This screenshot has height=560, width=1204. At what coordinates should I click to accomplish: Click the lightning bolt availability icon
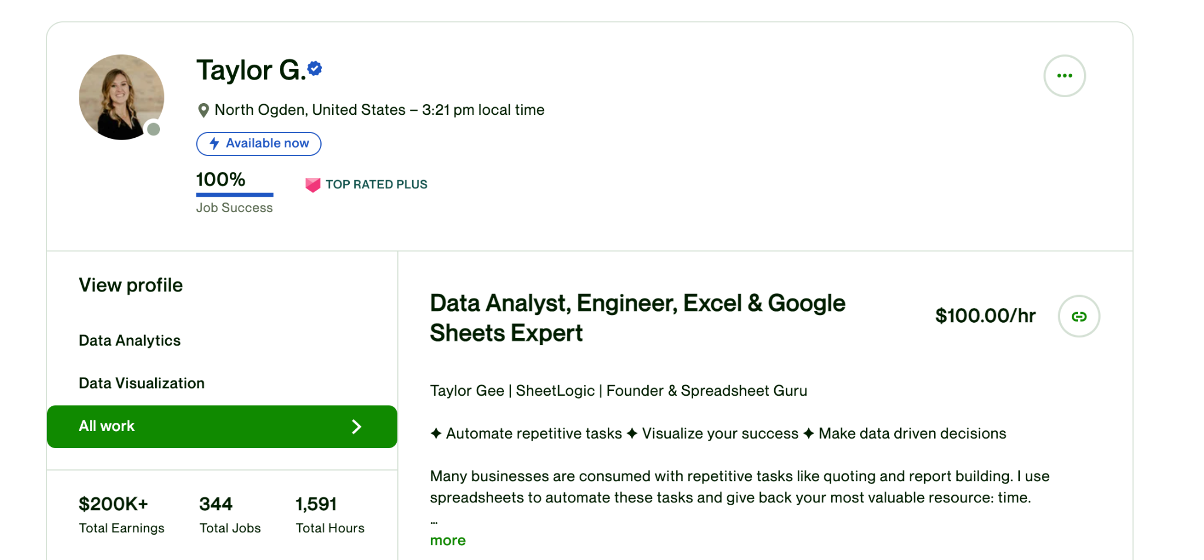pos(213,144)
